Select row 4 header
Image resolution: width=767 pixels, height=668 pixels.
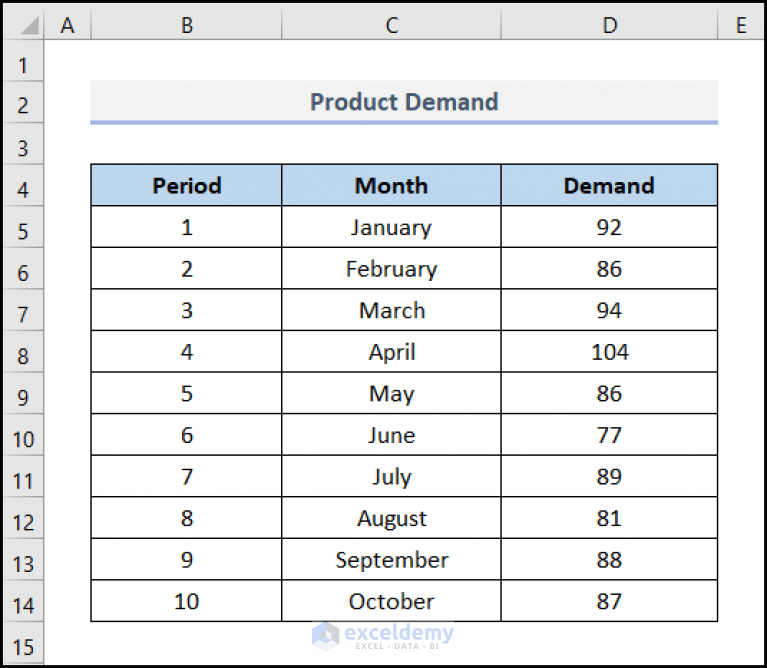click(23, 185)
